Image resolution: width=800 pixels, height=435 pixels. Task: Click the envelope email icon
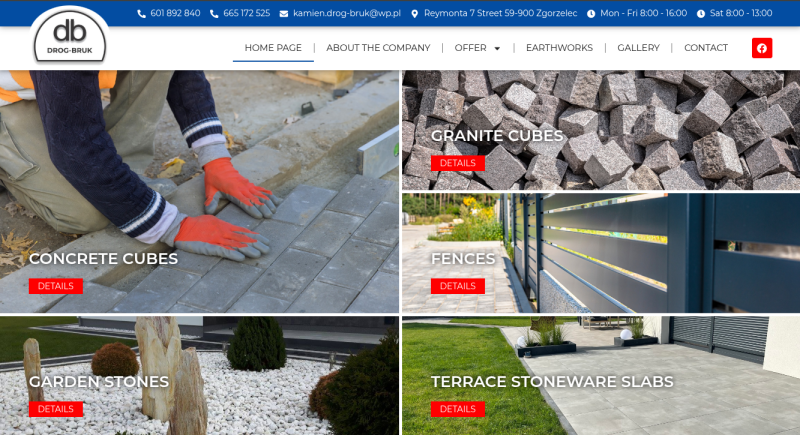pyautogui.click(x=284, y=14)
